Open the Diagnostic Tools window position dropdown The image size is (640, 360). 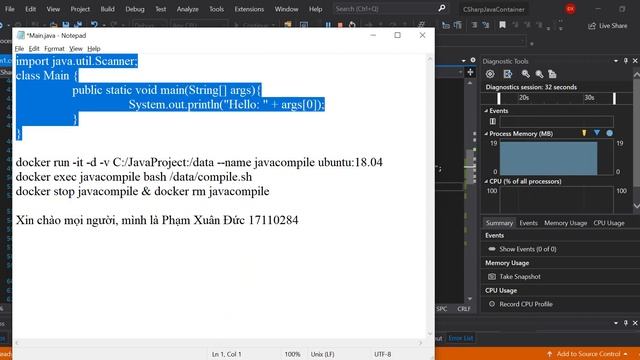pos(616,61)
